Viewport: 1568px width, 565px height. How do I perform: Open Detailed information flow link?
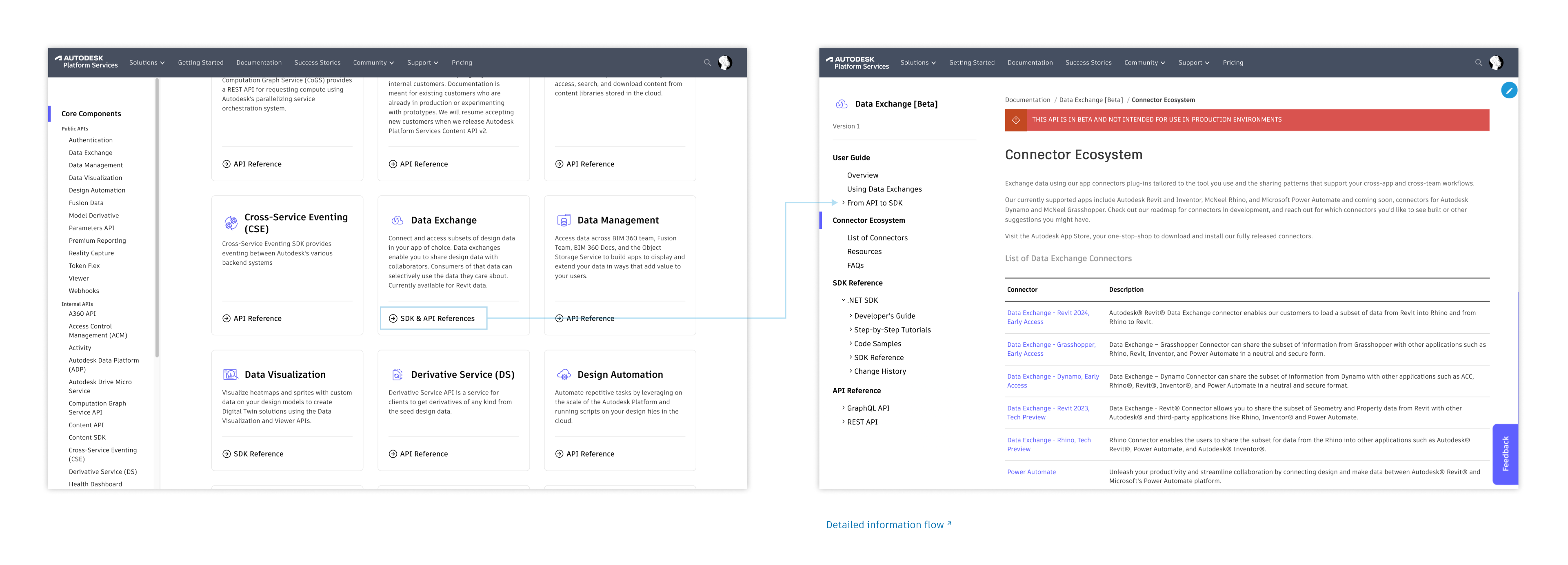pos(888,525)
